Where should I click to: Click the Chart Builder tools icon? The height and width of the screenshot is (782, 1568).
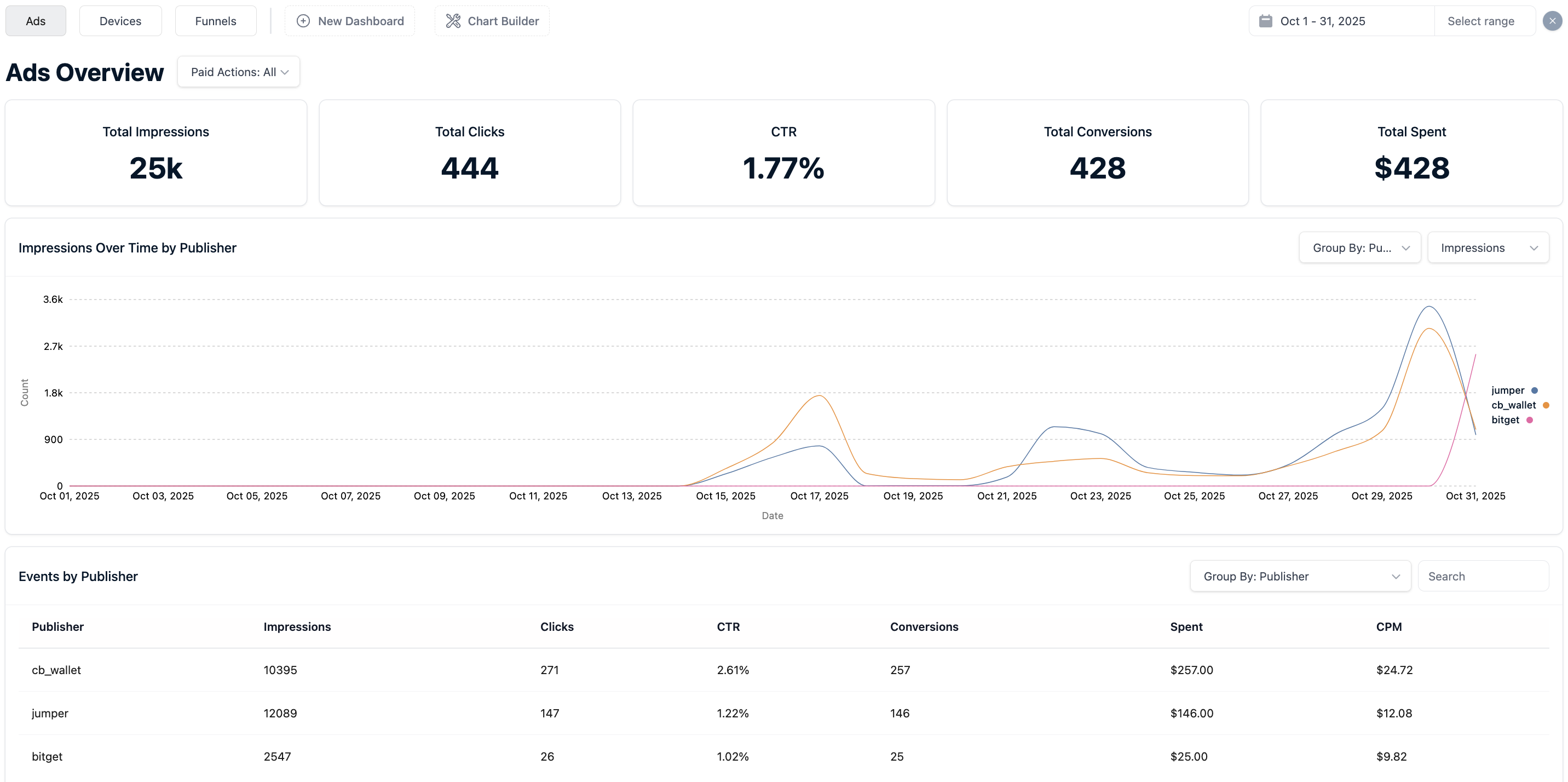pos(453,21)
